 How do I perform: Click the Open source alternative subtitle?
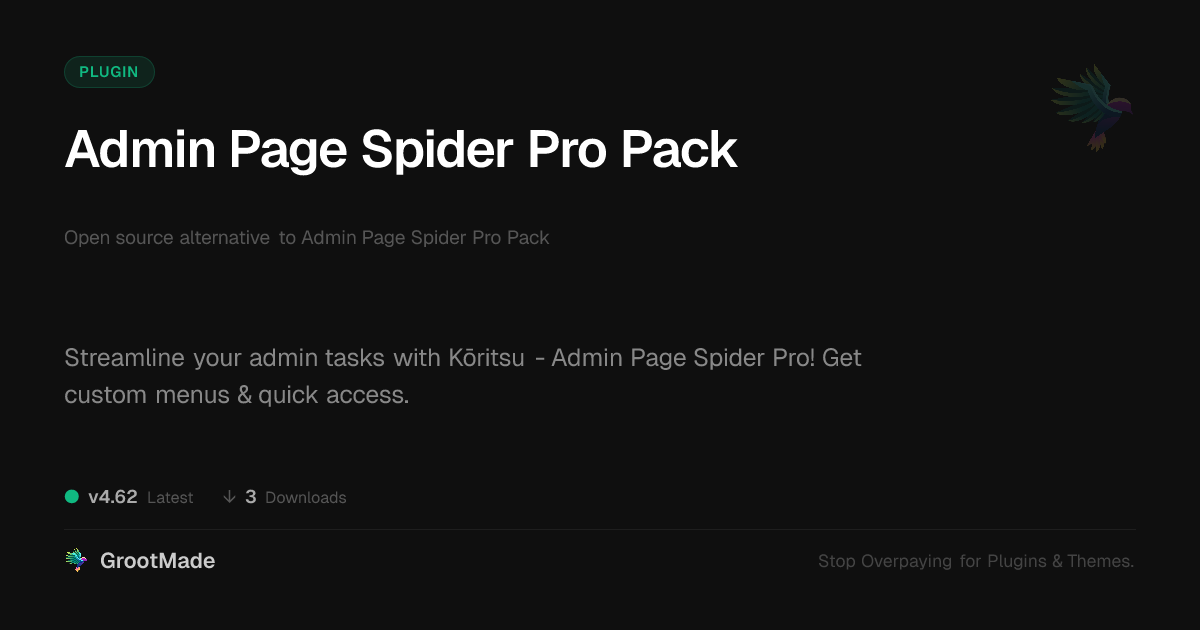tap(307, 238)
